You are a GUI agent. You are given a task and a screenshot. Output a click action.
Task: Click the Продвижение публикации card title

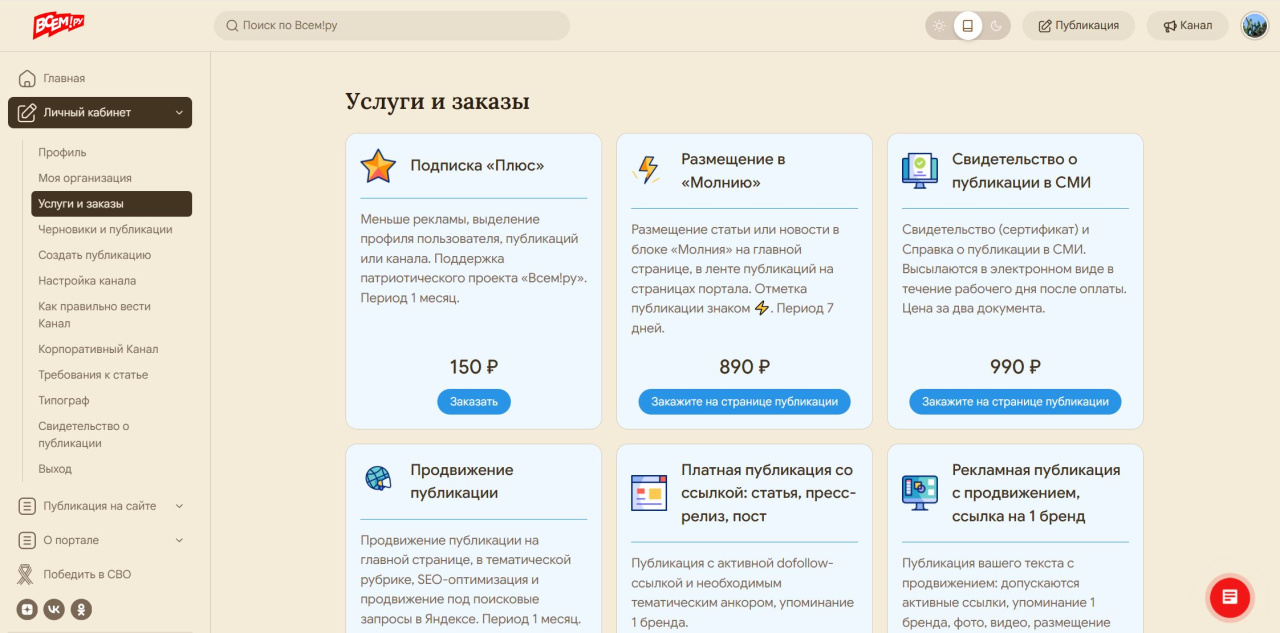click(x=462, y=482)
